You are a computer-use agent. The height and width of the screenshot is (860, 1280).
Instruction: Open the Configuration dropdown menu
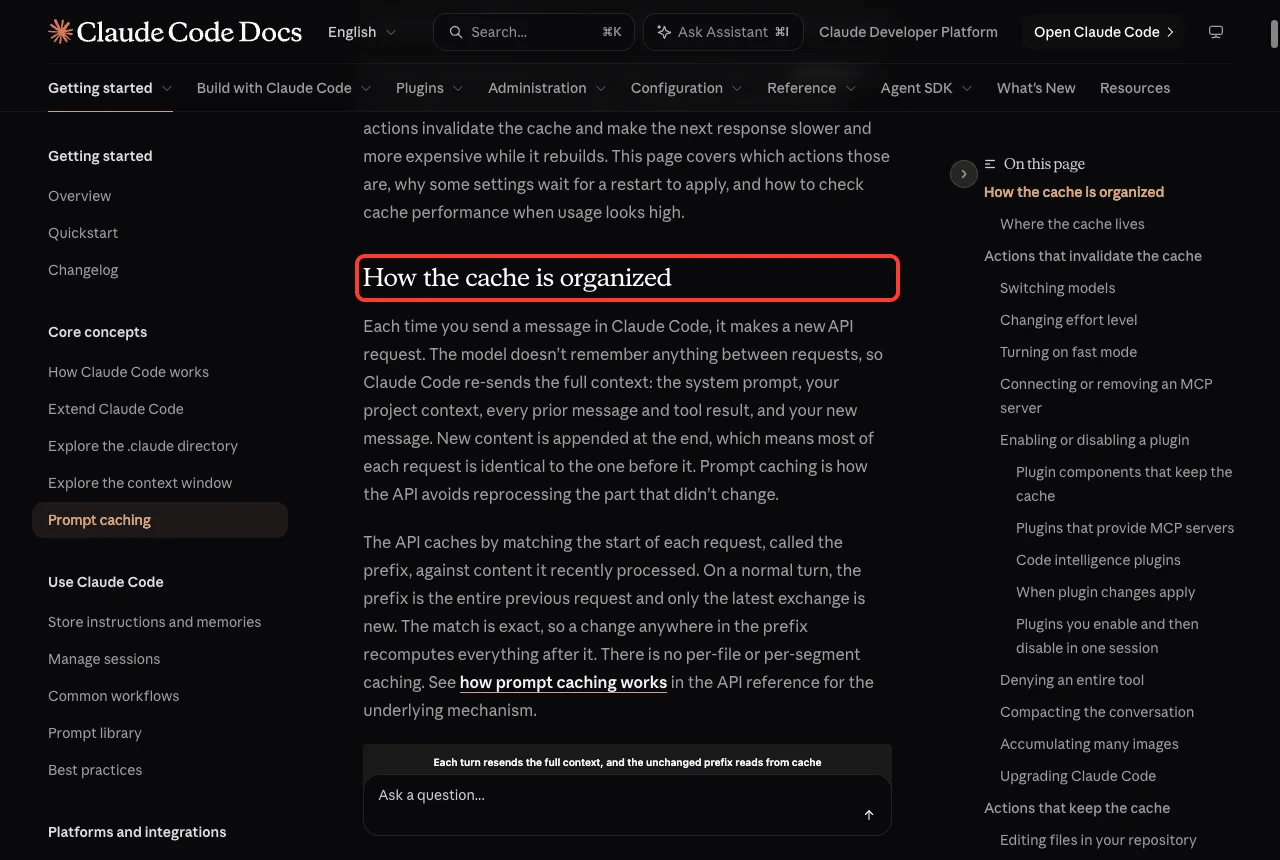[687, 88]
